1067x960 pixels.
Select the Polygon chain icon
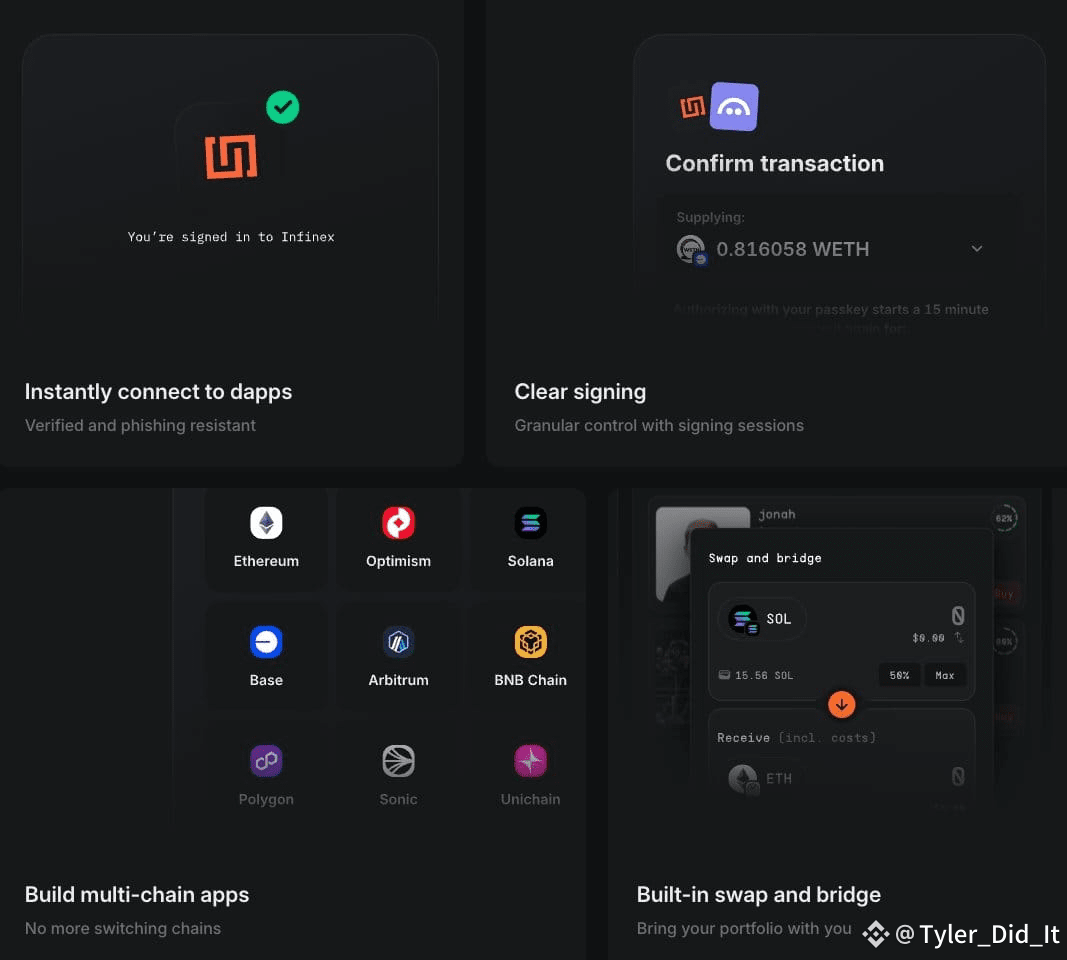pyautogui.click(x=266, y=761)
